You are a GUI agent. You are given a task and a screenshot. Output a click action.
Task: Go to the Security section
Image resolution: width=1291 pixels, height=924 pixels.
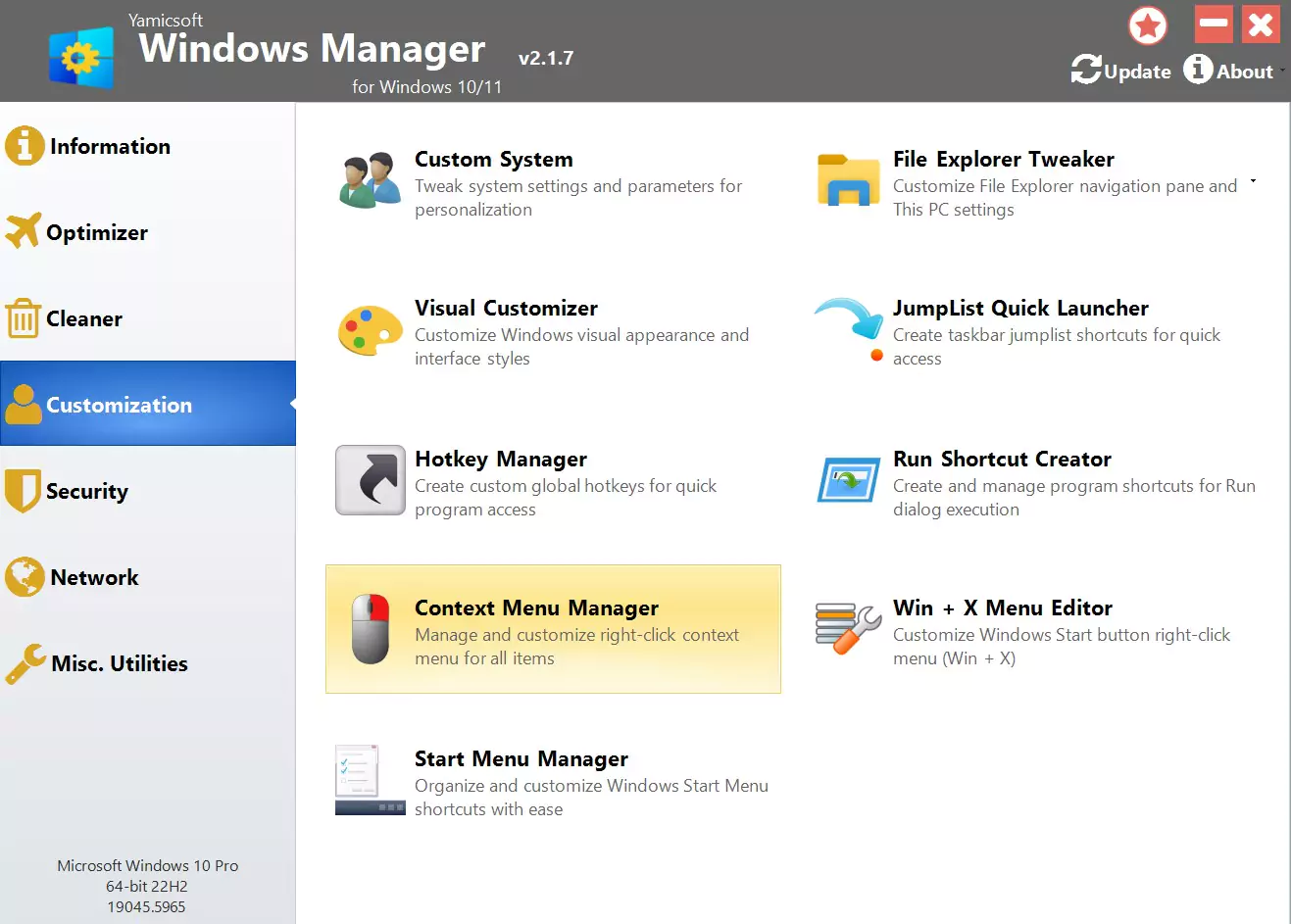[147, 491]
